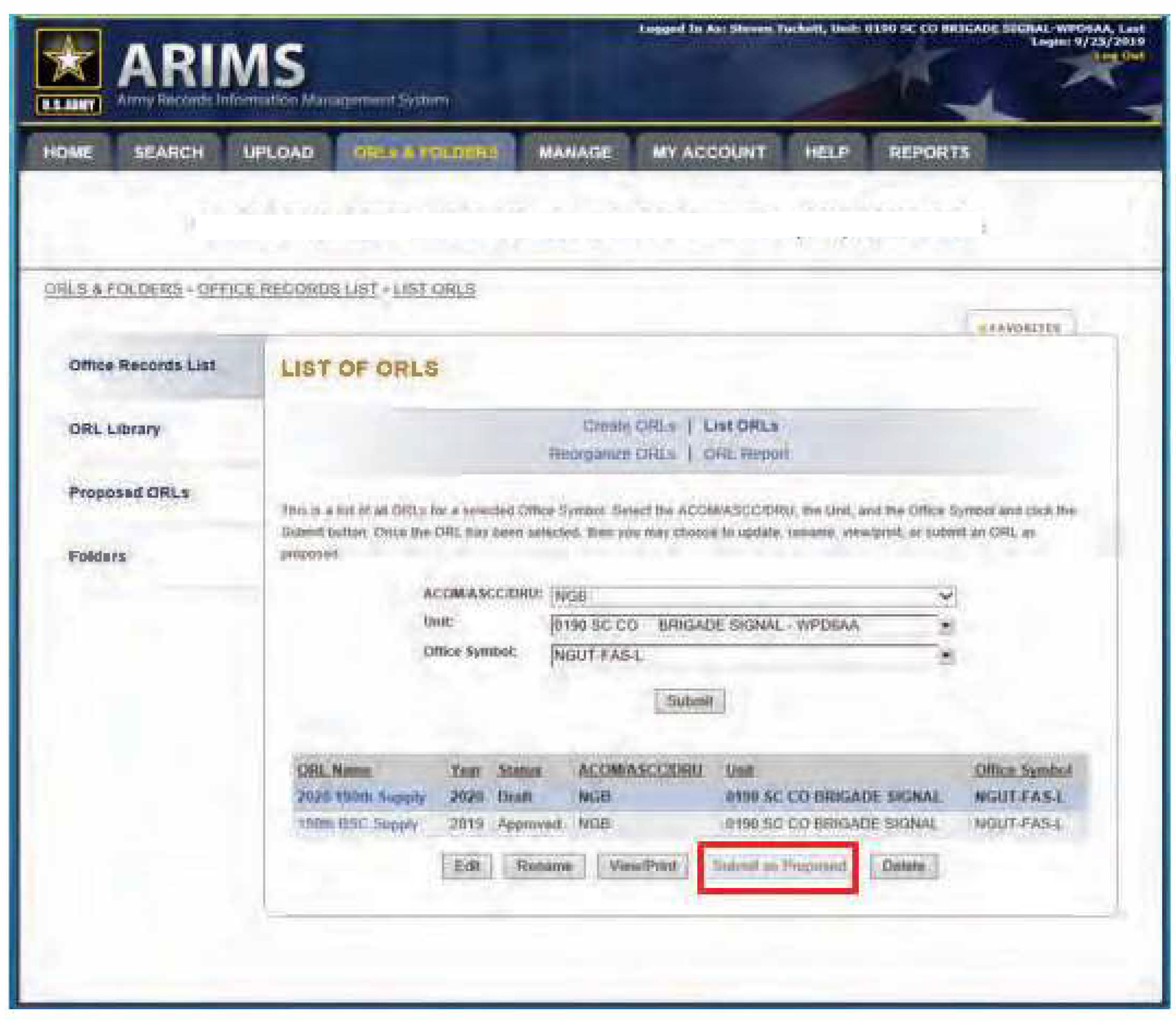
Task: Select the ORLs & FOLDERS tab
Action: [426, 152]
